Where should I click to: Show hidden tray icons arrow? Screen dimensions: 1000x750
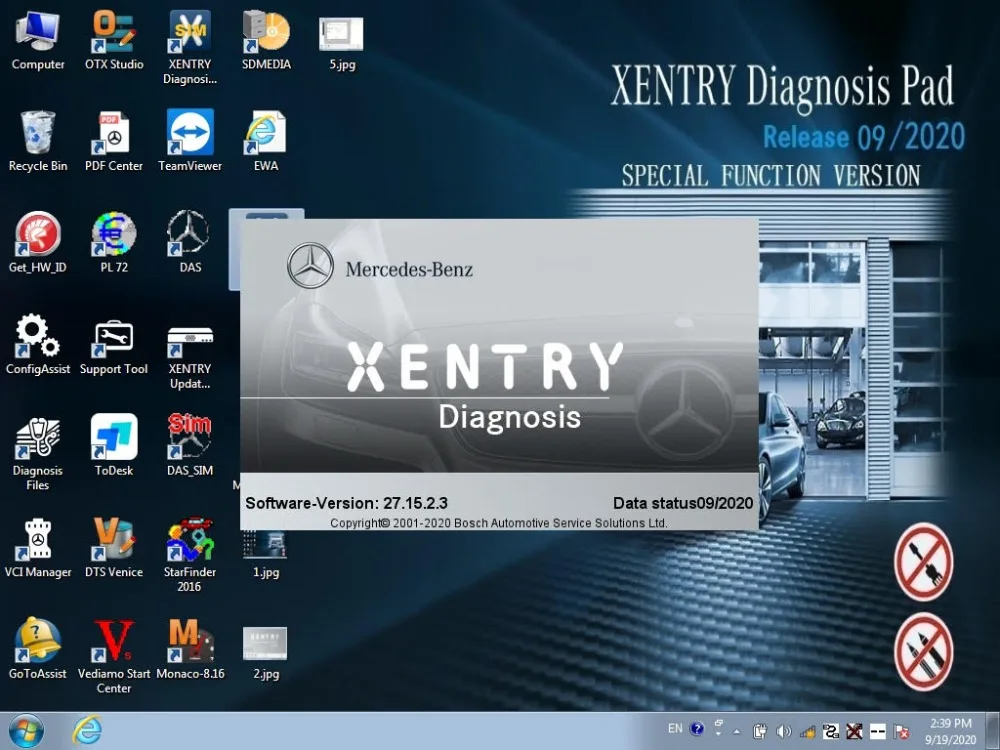[x=737, y=732]
